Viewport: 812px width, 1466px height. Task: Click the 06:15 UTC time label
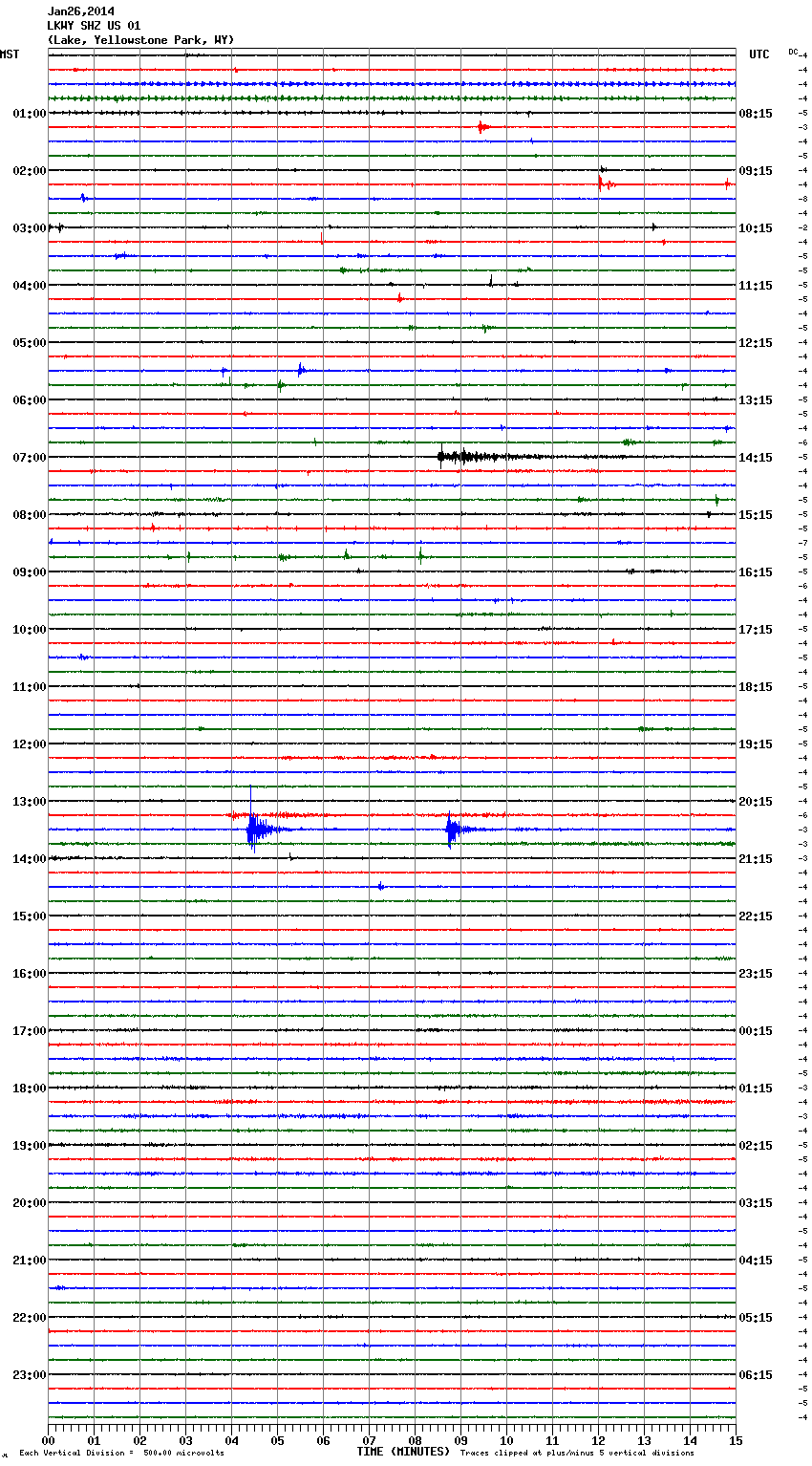[x=756, y=1375]
